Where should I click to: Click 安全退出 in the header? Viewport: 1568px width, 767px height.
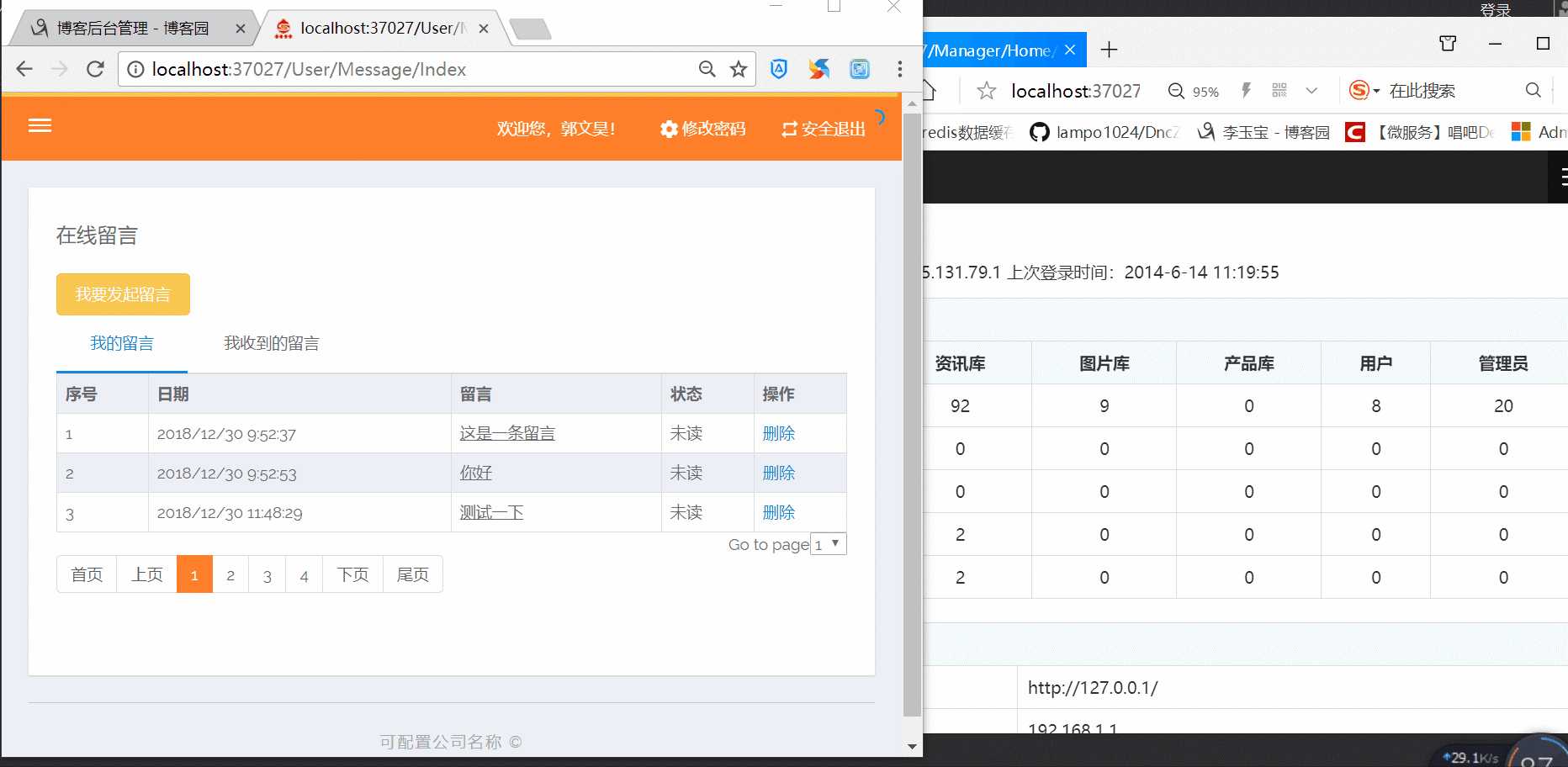pyautogui.click(x=833, y=129)
